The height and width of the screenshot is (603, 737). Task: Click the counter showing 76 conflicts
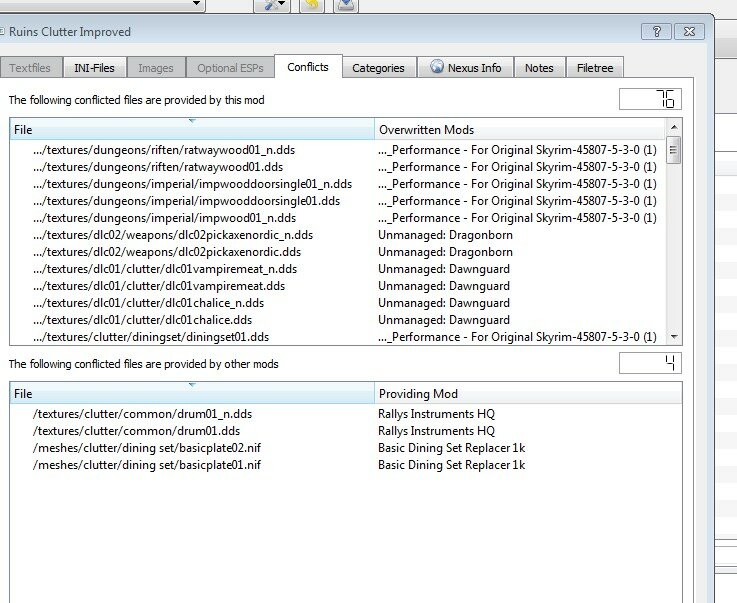click(x=650, y=99)
